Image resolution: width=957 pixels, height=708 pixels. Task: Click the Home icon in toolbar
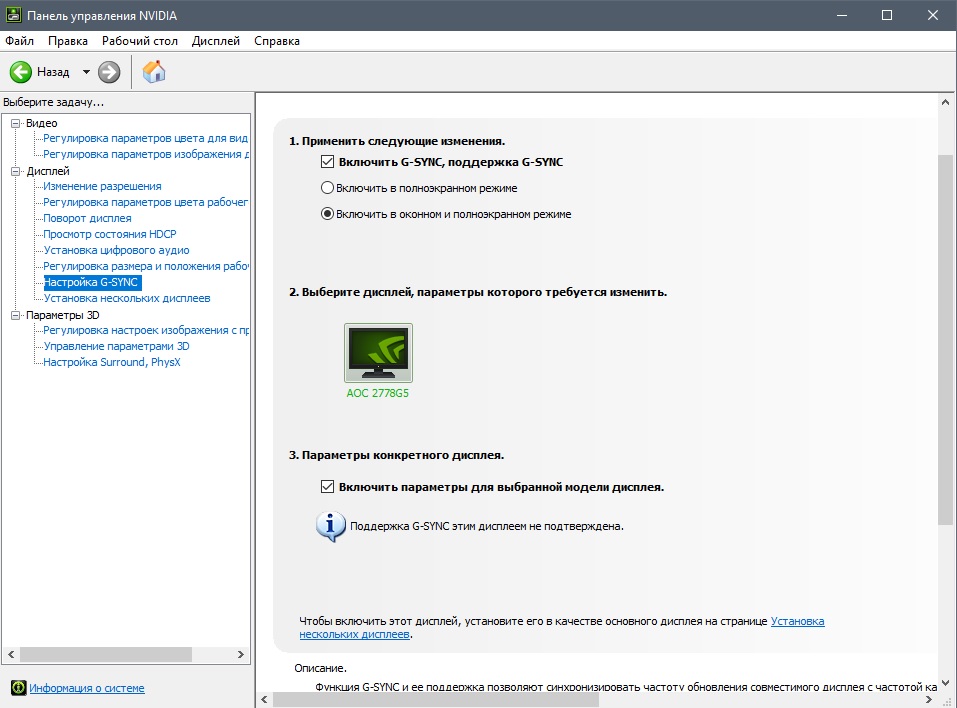(154, 72)
